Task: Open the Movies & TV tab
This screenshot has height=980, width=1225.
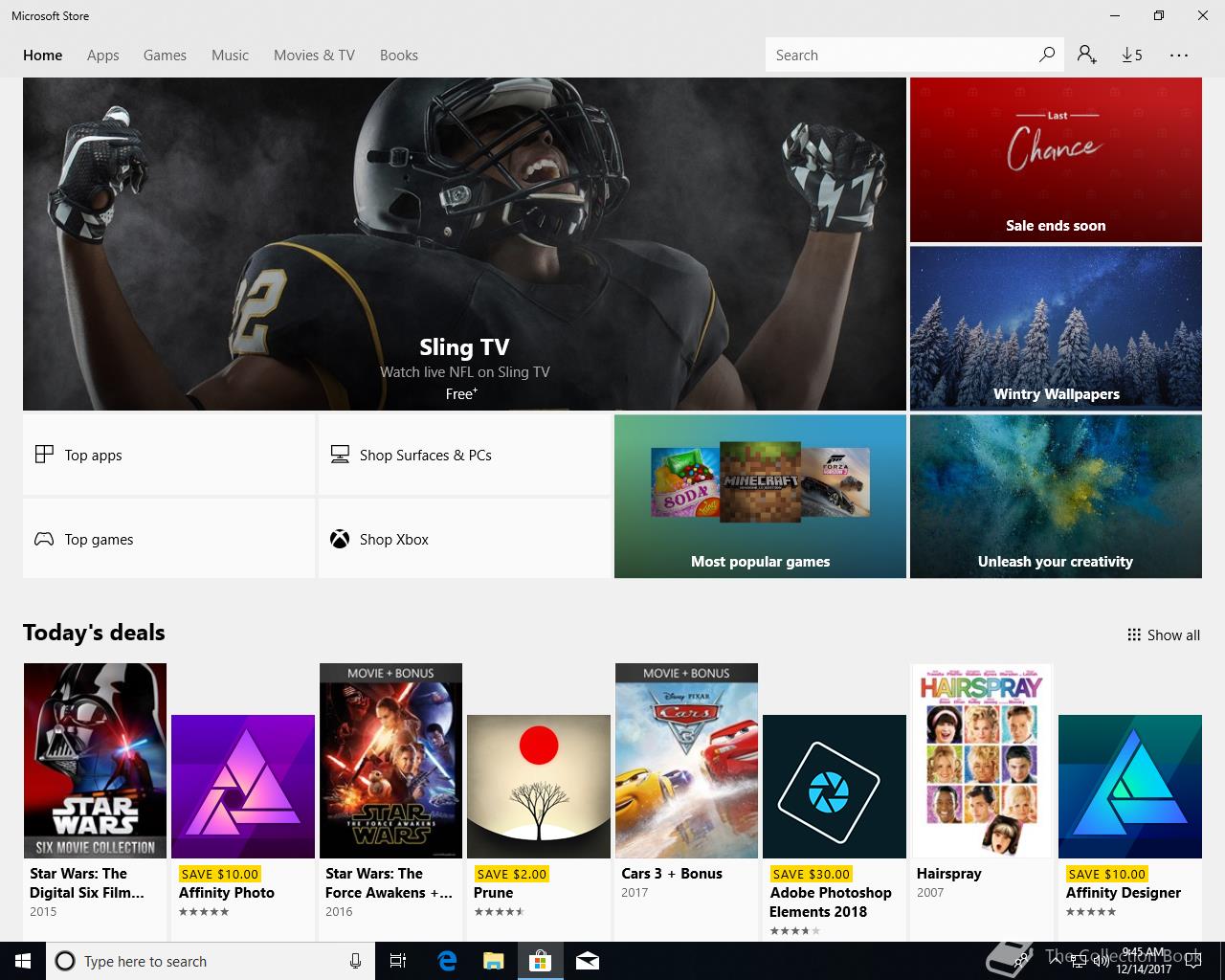Action: (x=314, y=55)
